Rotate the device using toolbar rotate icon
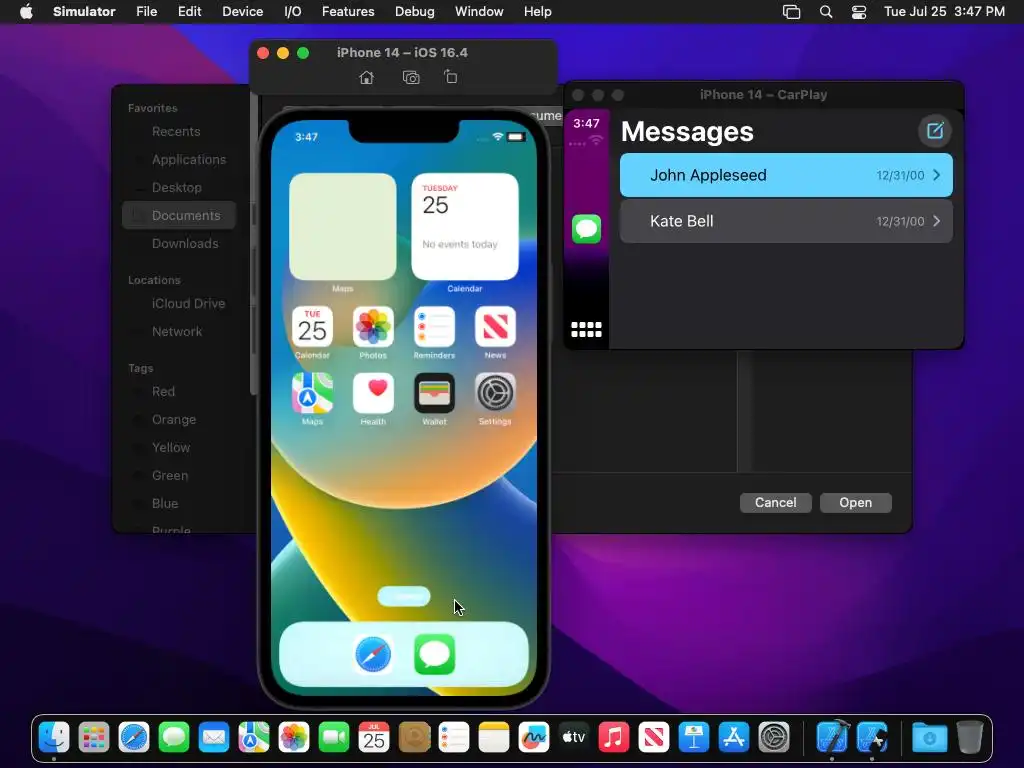1024x768 pixels. point(451,77)
